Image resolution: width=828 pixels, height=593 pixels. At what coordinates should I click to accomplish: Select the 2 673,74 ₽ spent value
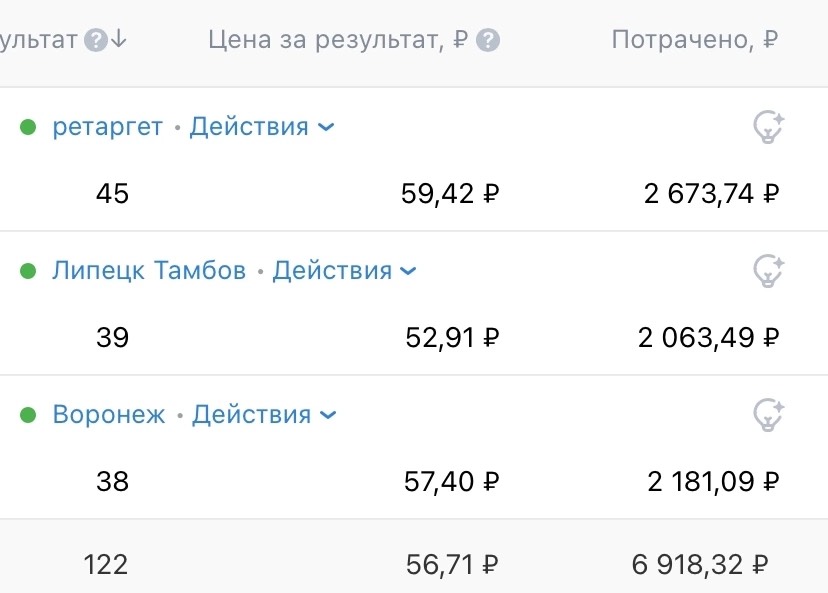tap(711, 193)
